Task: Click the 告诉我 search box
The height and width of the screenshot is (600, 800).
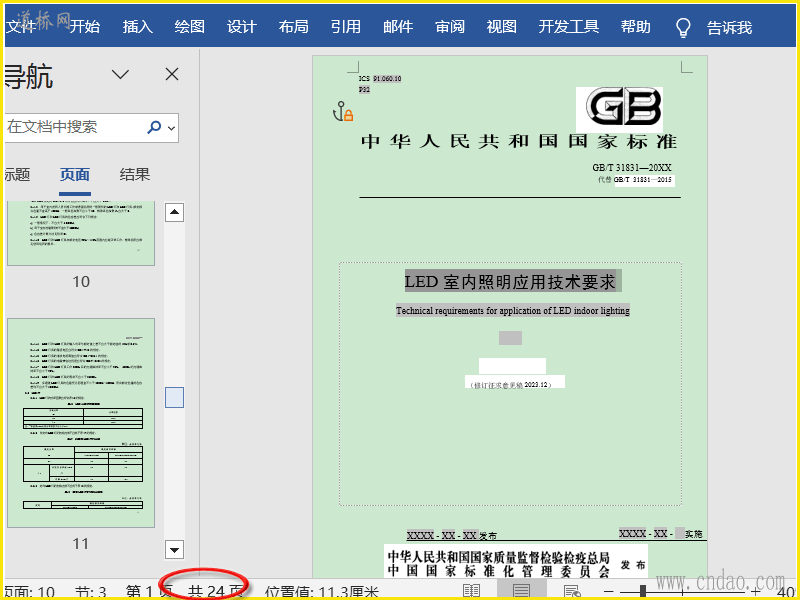Action: click(x=730, y=28)
